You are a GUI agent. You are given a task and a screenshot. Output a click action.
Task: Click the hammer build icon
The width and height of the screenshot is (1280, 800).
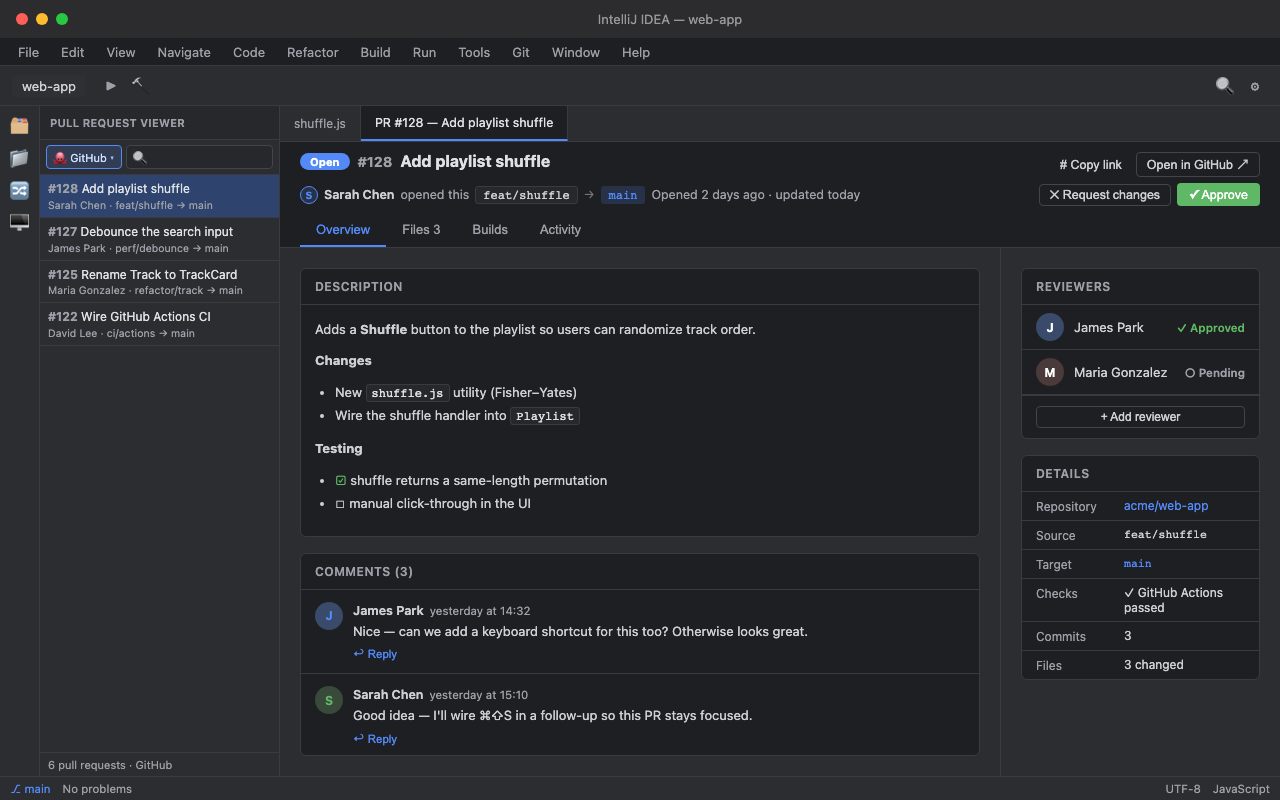(x=137, y=84)
